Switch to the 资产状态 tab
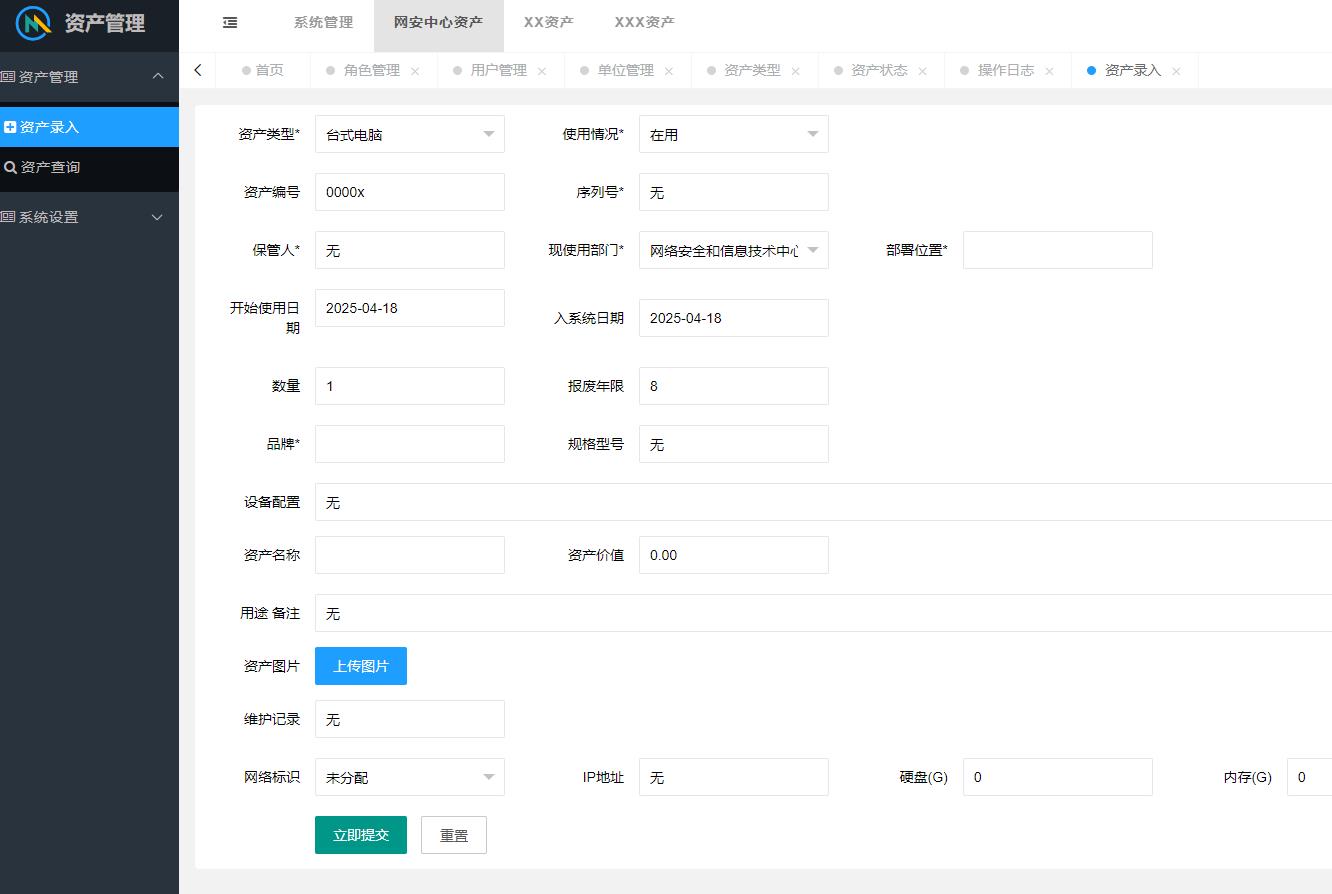Screen dimensions: 1332x894 879,70
